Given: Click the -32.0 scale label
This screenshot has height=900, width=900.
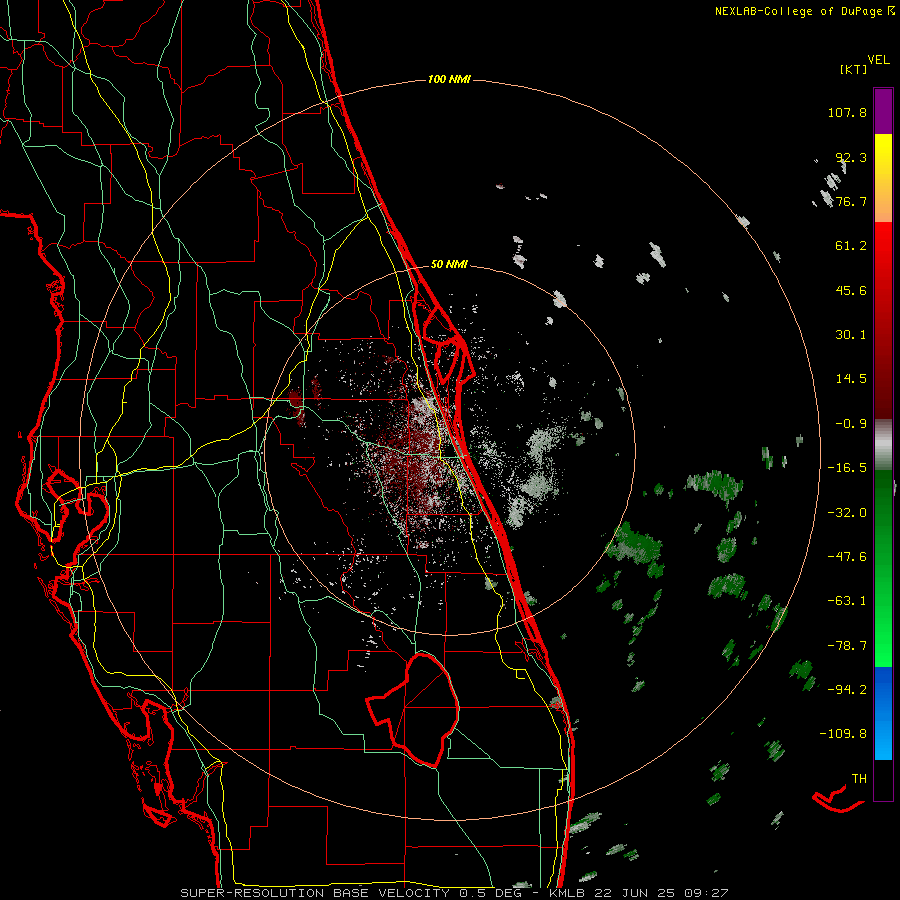Looking at the screenshot, I should (847, 513).
